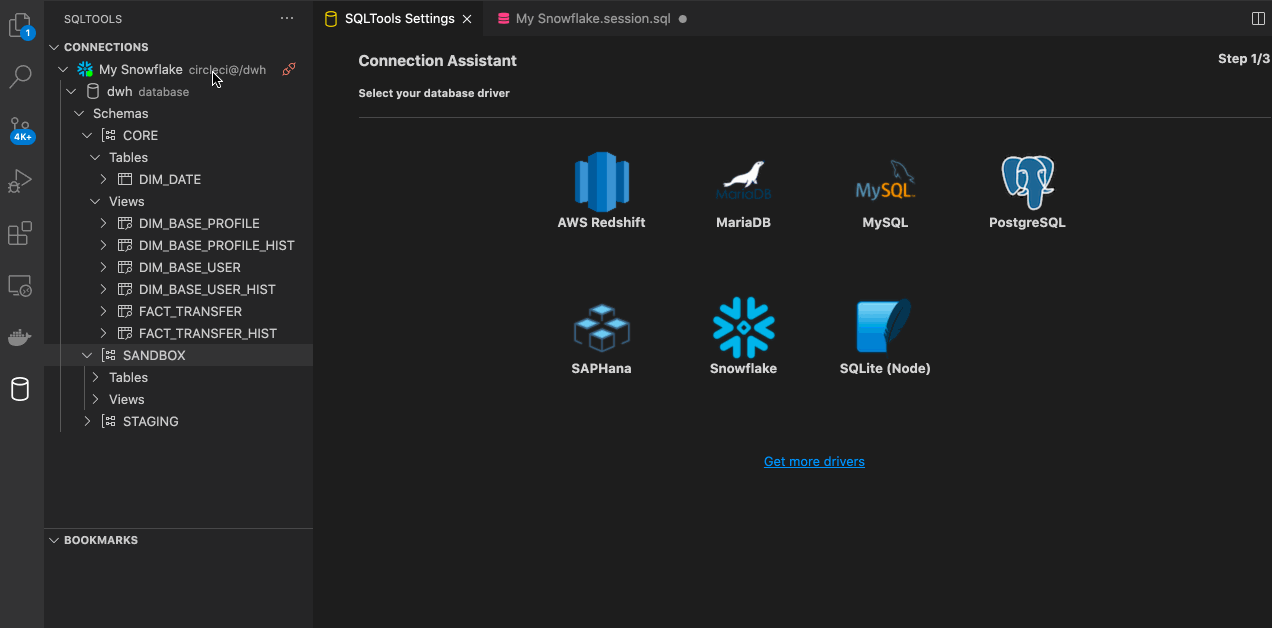Collapse the CORE schema
The height and width of the screenshot is (628, 1272).
coord(86,135)
